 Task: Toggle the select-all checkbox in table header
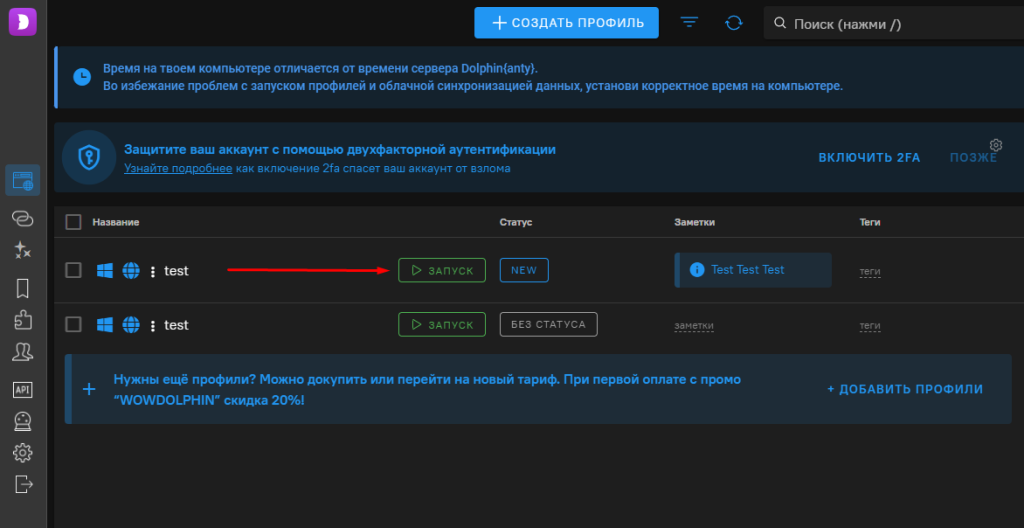tap(73, 221)
